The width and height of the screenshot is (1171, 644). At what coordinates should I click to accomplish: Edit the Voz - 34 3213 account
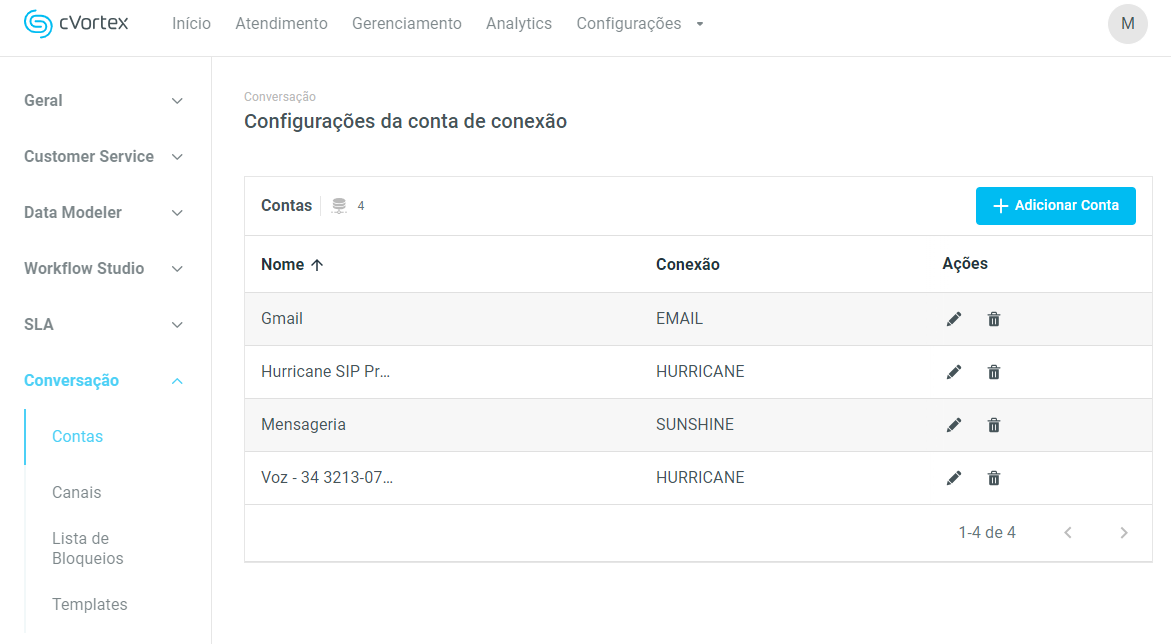[x=954, y=478]
